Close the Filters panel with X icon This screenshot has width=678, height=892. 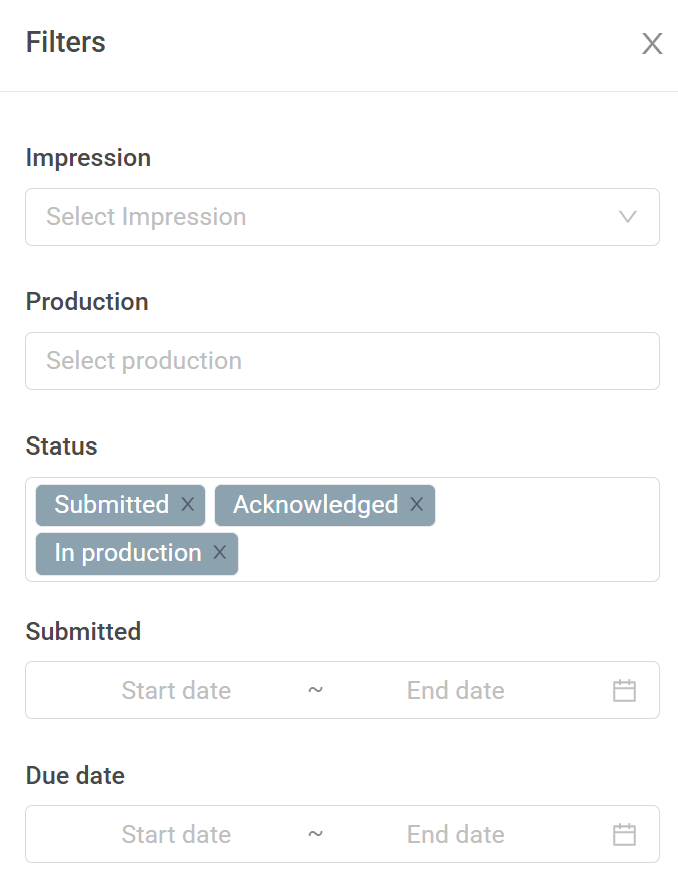[652, 44]
